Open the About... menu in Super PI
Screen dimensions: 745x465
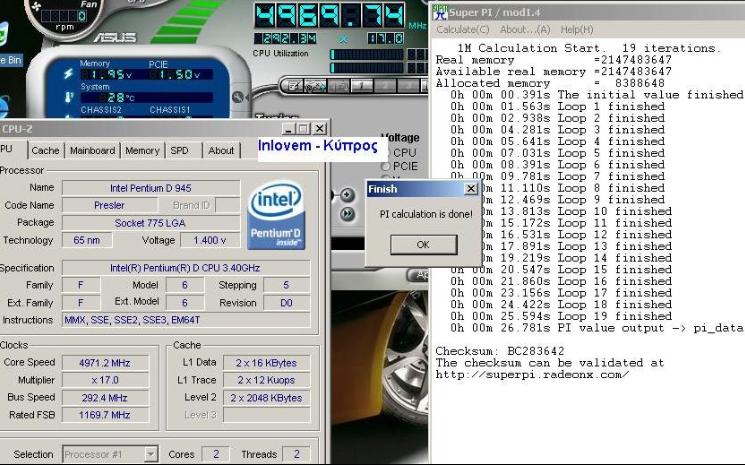pyautogui.click(x=526, y=30)
